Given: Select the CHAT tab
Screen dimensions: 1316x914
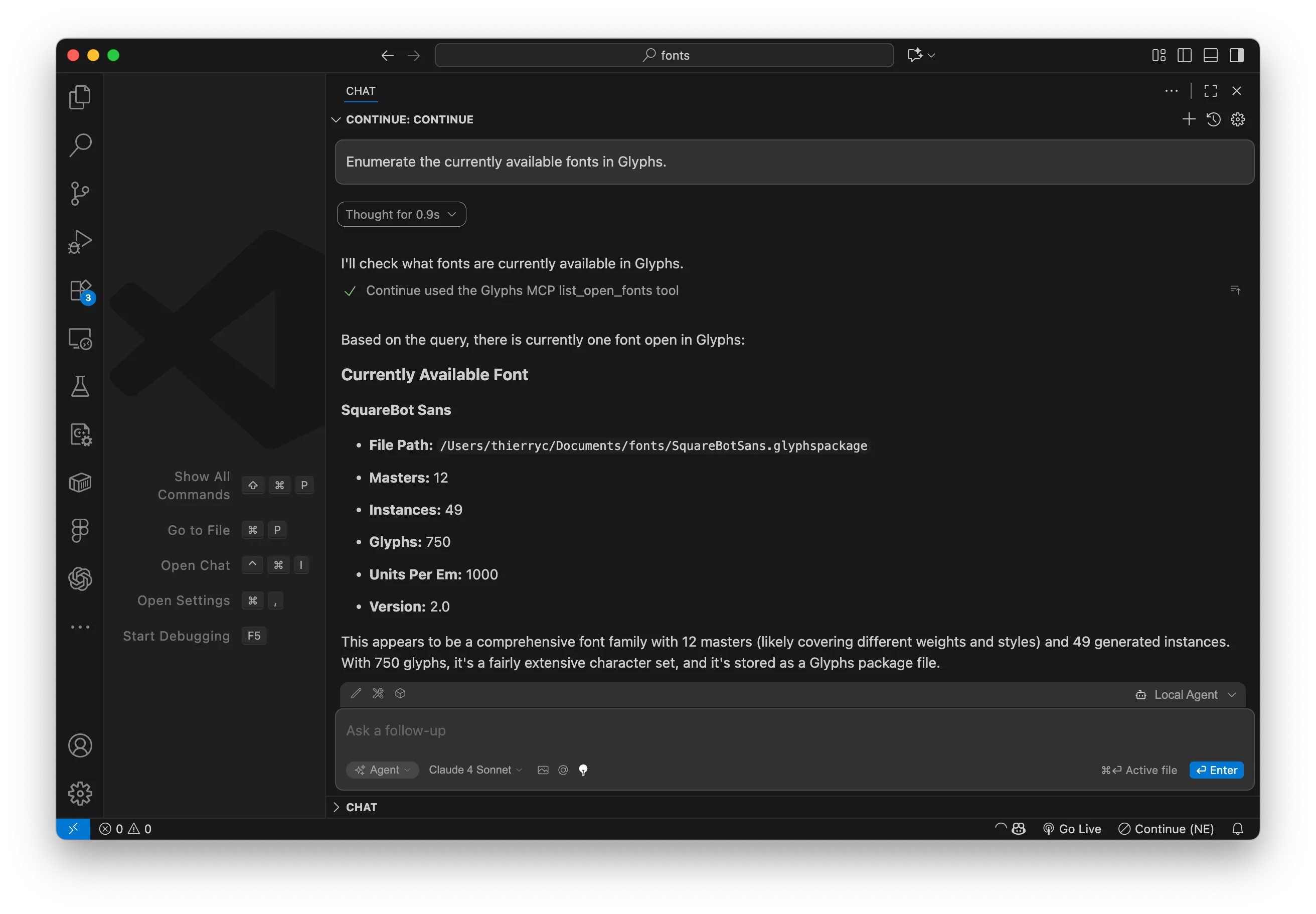Looking at the screenshot, I should 361,91.
